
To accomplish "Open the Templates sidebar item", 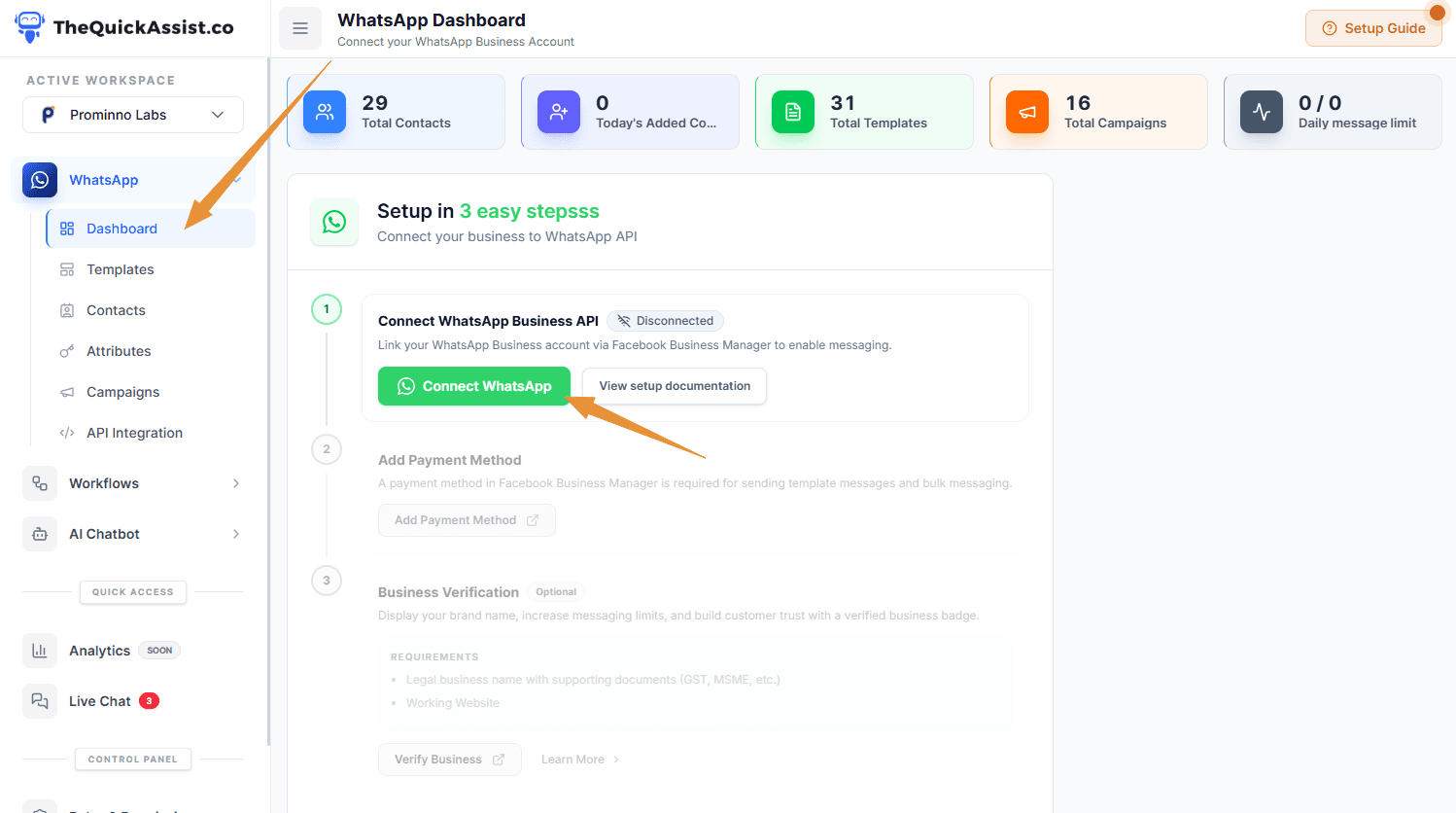I will coord(121,269).
